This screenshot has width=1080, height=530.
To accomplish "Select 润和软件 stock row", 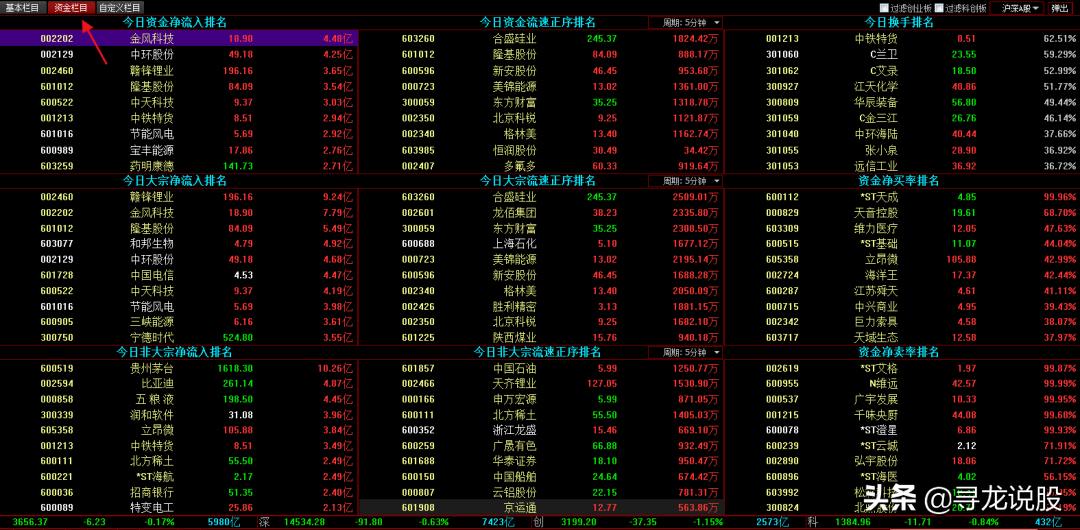I will (179, 415).
